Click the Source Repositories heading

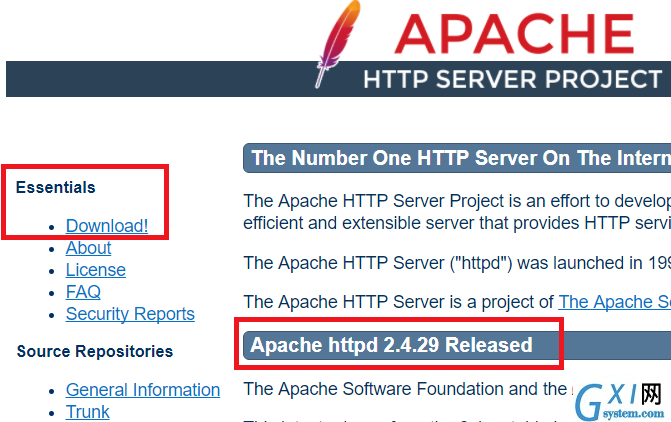pos(95,351)
